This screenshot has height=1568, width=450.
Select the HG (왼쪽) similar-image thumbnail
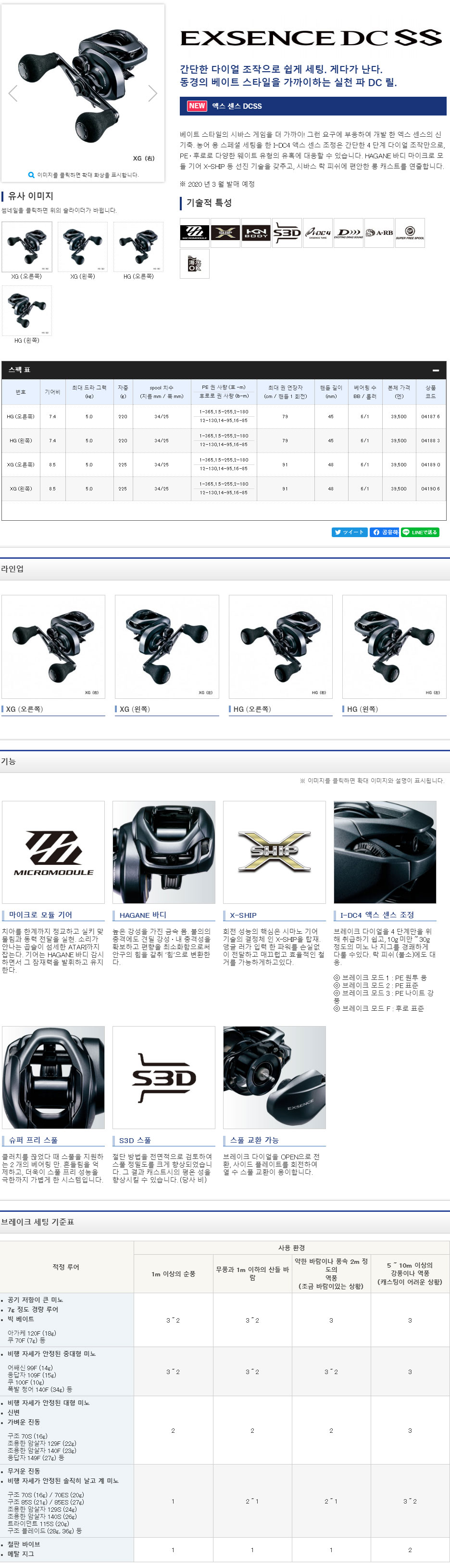(27, 310)
